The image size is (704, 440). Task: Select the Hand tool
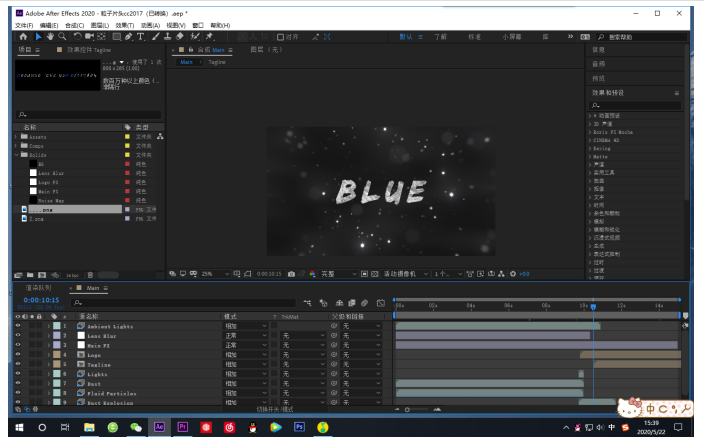(x=50, y=37)
